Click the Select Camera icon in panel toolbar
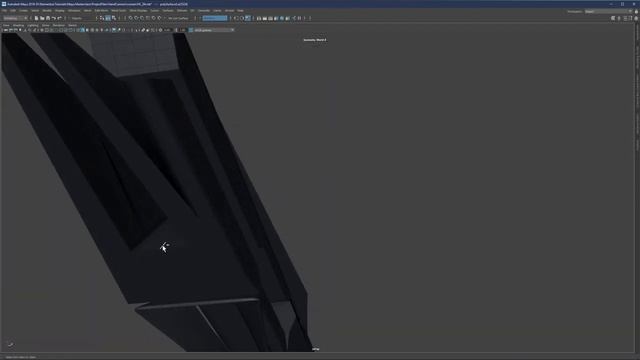This screenshot has height=360, width=640. click(5, 30)
